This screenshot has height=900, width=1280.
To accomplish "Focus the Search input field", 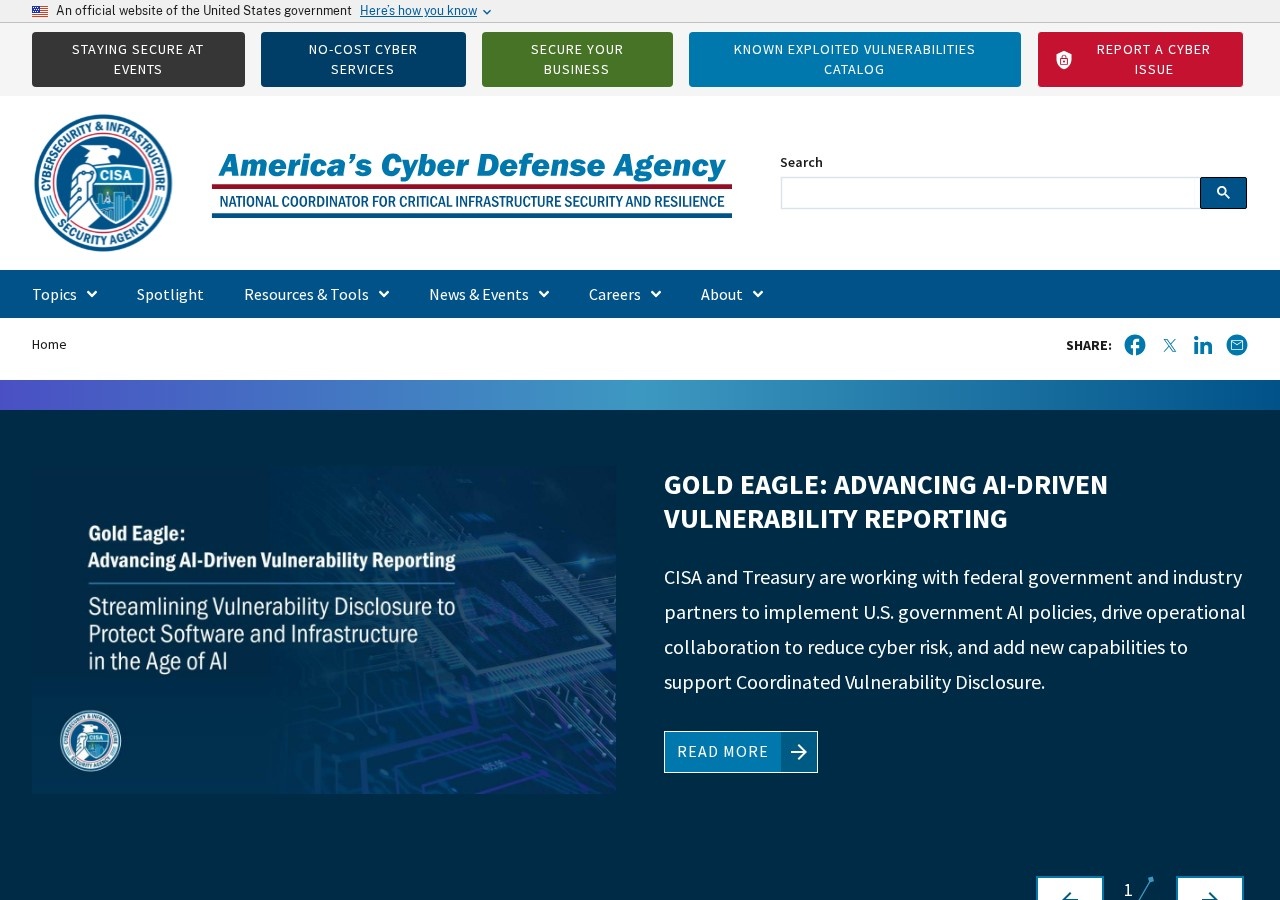I will 990,193.
